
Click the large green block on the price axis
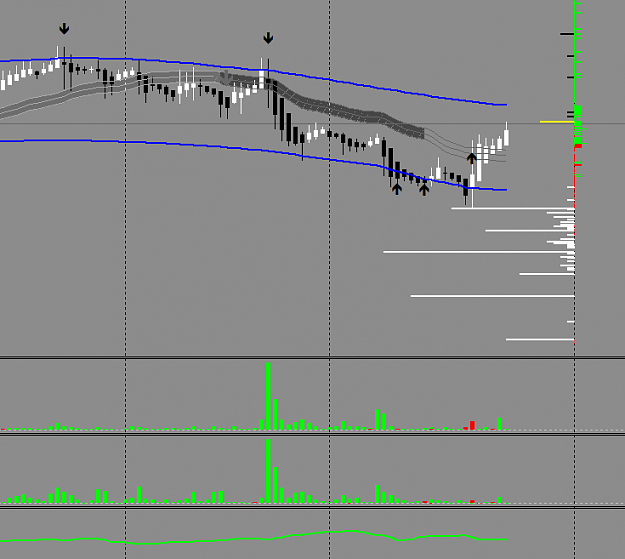pos(578,111)
